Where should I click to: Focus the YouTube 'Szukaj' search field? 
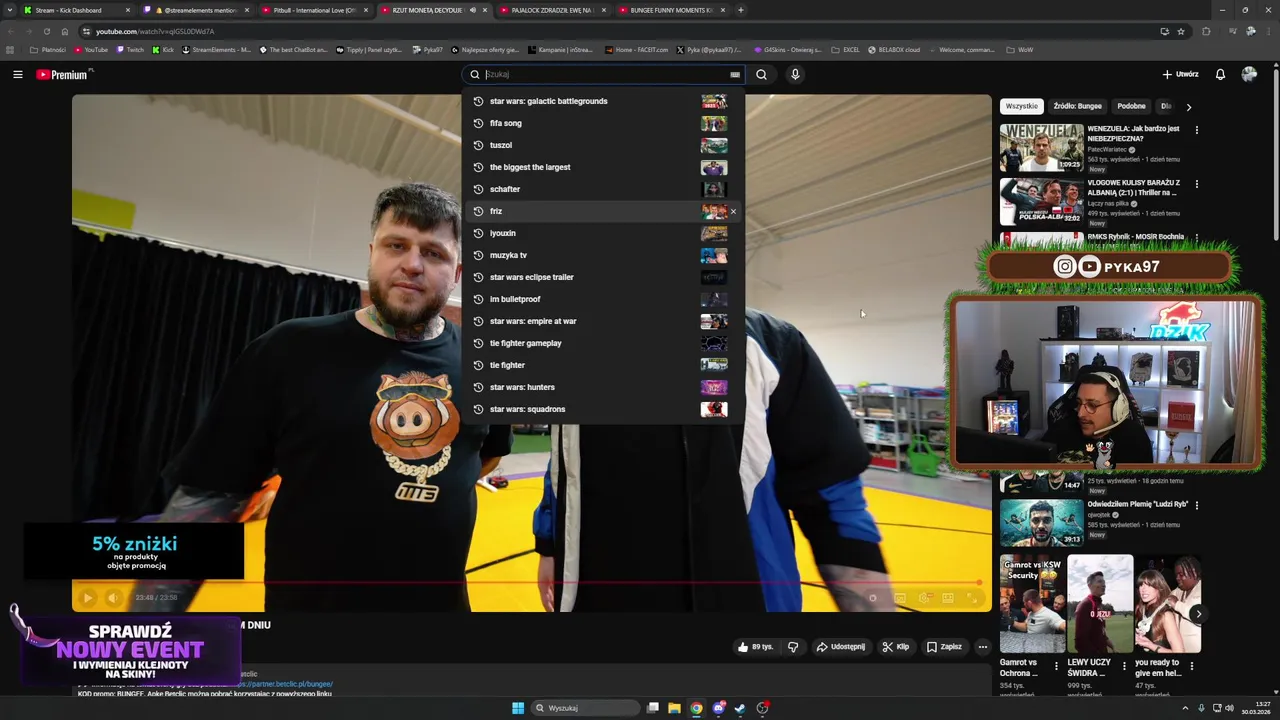605,74
